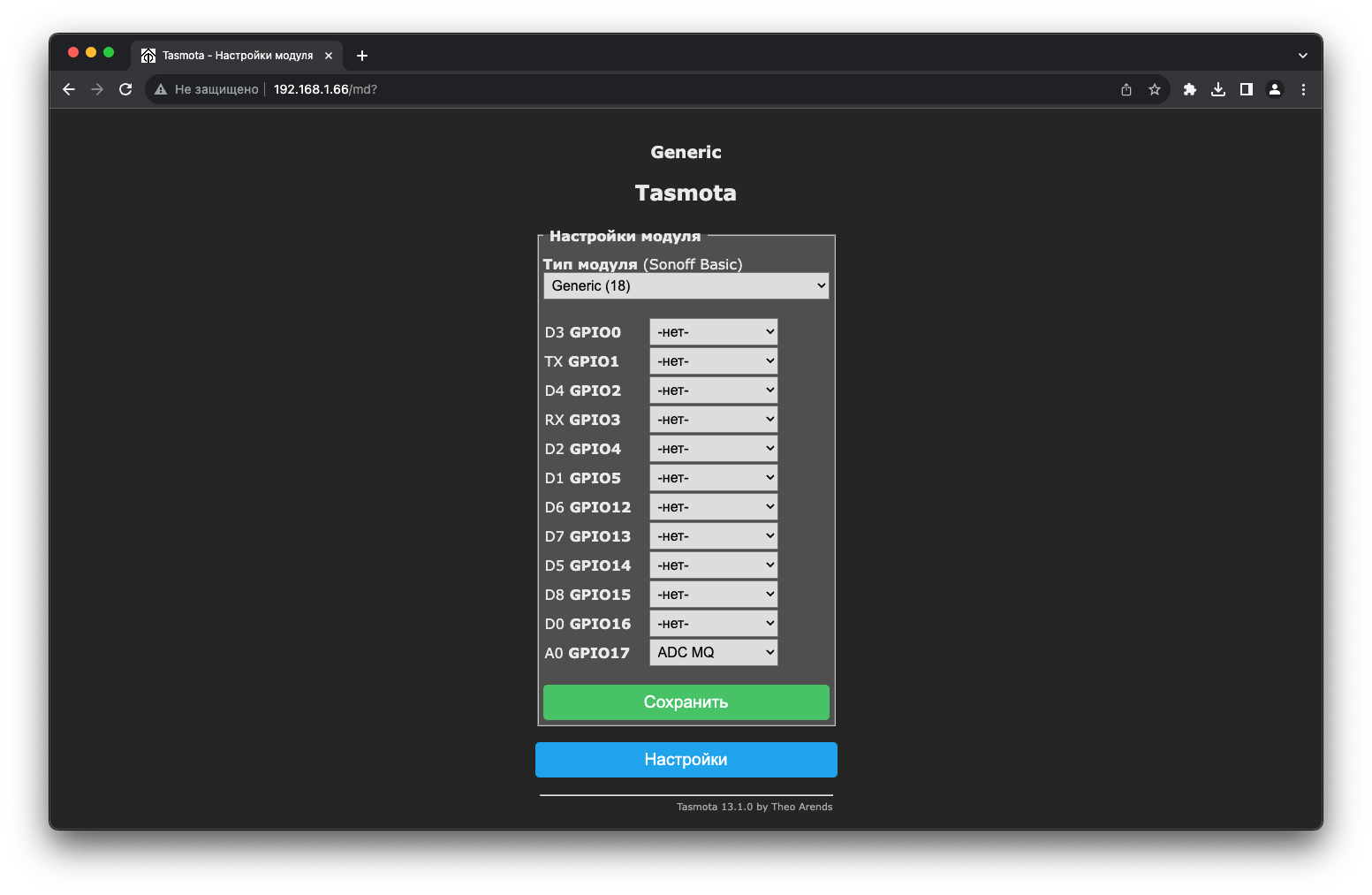Click the D0 GPIO16 label

[x=588, y=624]
